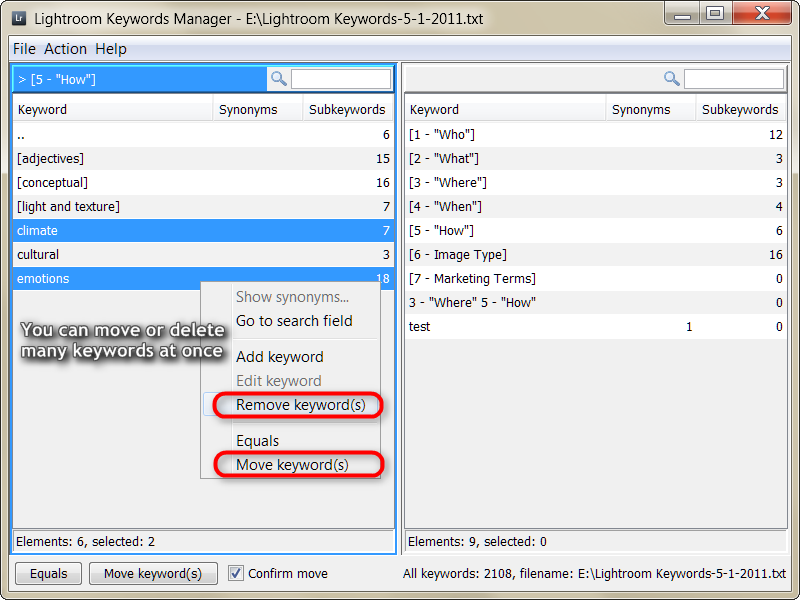Choose Move keyword(s) in context menu
Screen dimensions: 800x600
(292, 465)
